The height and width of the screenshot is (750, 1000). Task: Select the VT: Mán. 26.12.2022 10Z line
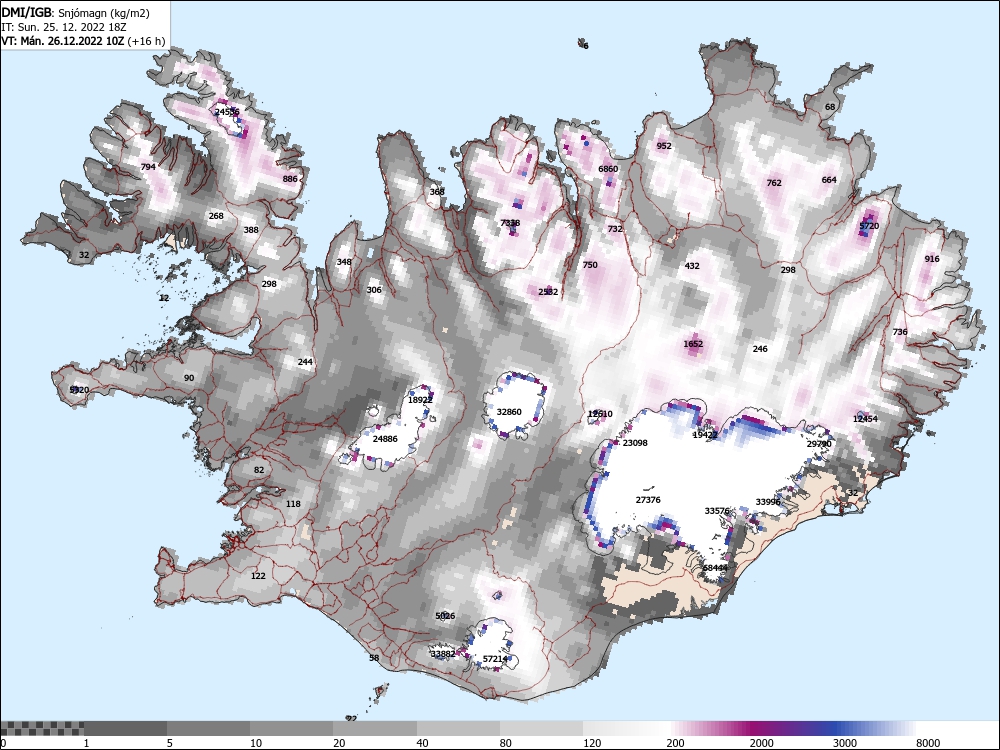click(83, 41)
